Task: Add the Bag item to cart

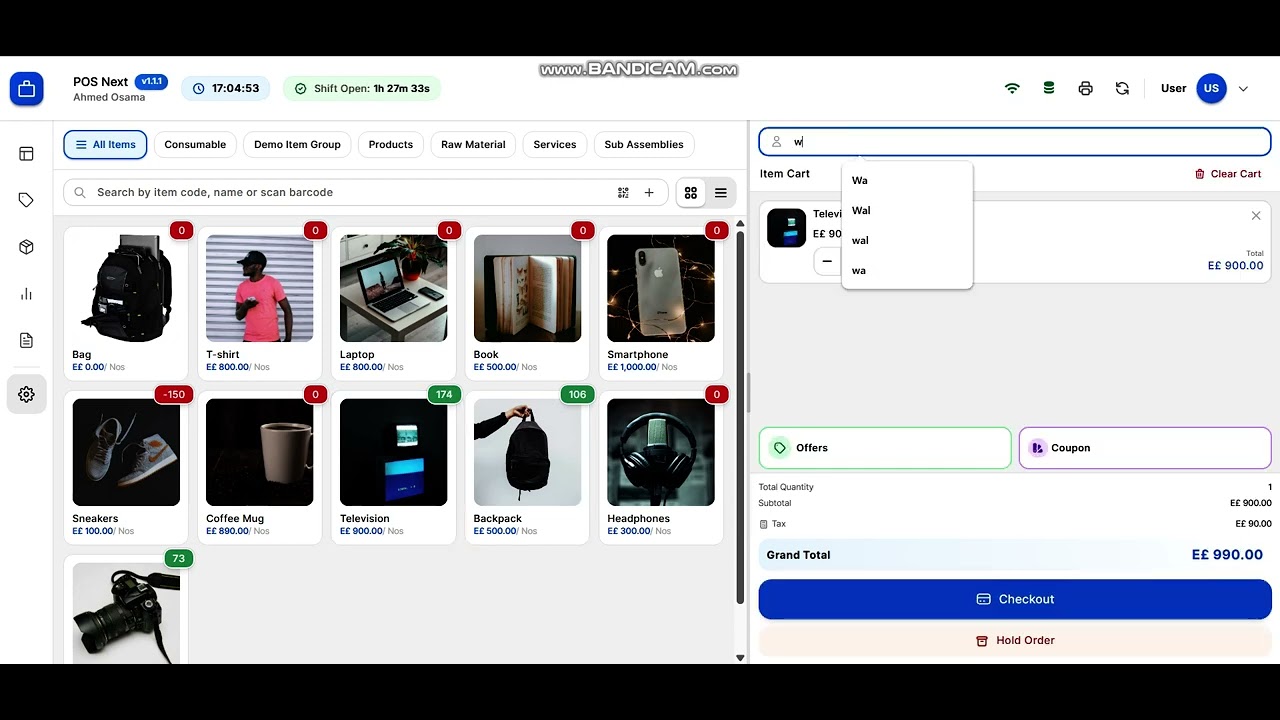Action: [126, 303]
